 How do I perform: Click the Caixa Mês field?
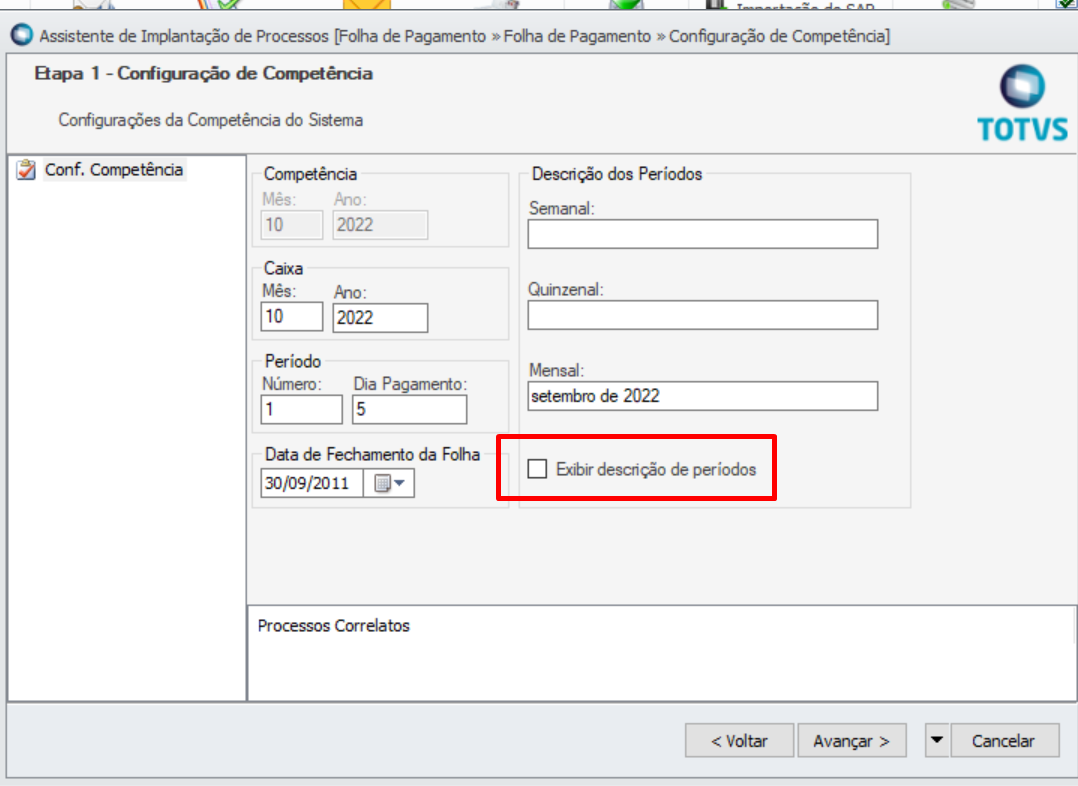pos(292,317)
